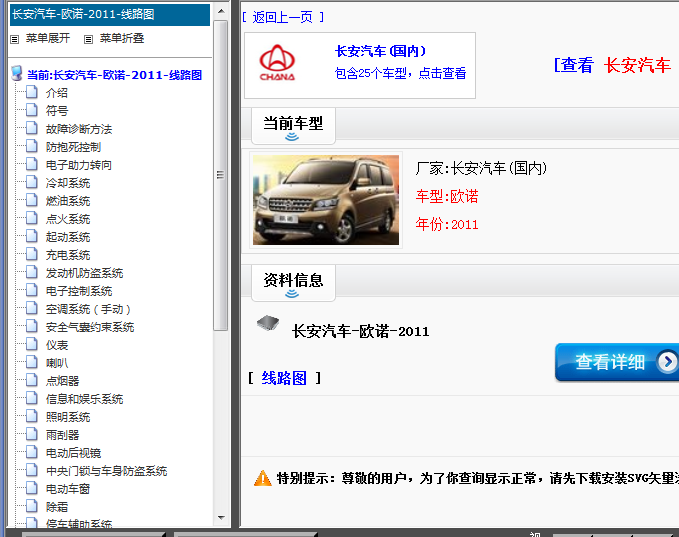Click the page icon next to 仪表
Image resolution: width=679 pixels, height=537 pixels.
(x=32, y=344)
